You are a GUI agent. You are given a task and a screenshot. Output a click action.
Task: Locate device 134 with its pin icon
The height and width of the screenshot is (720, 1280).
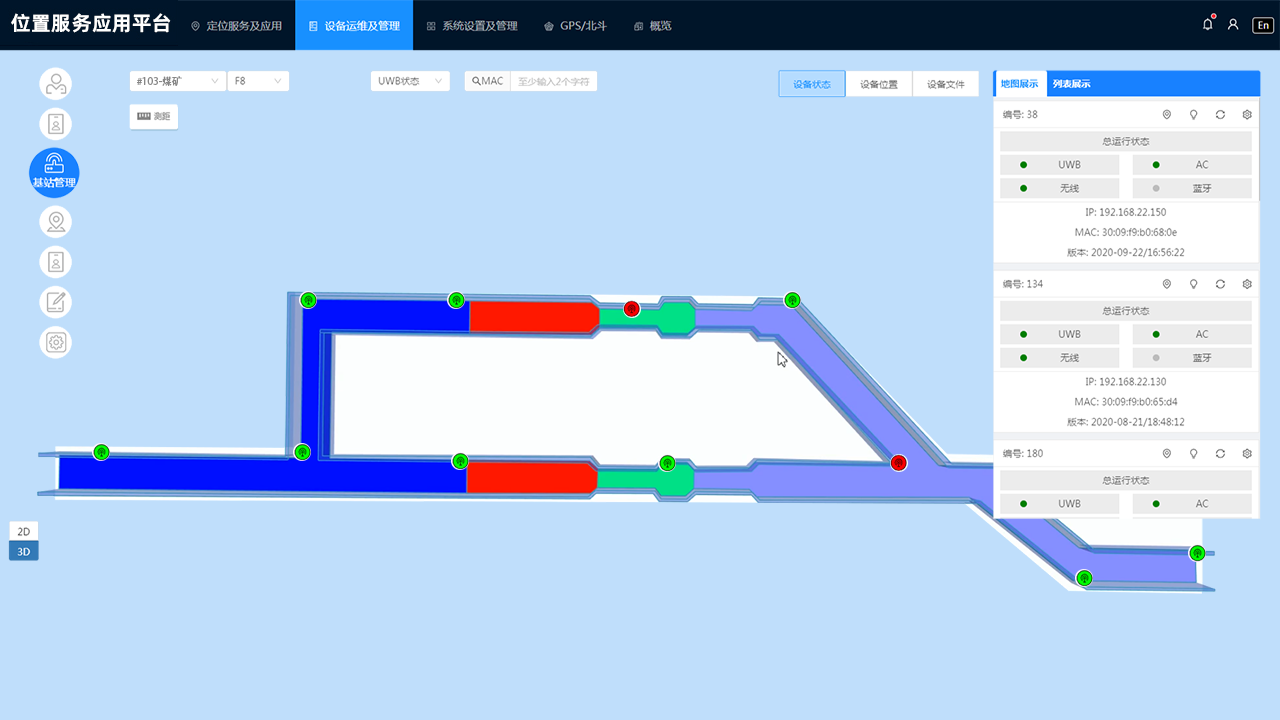pos(1166,284)
